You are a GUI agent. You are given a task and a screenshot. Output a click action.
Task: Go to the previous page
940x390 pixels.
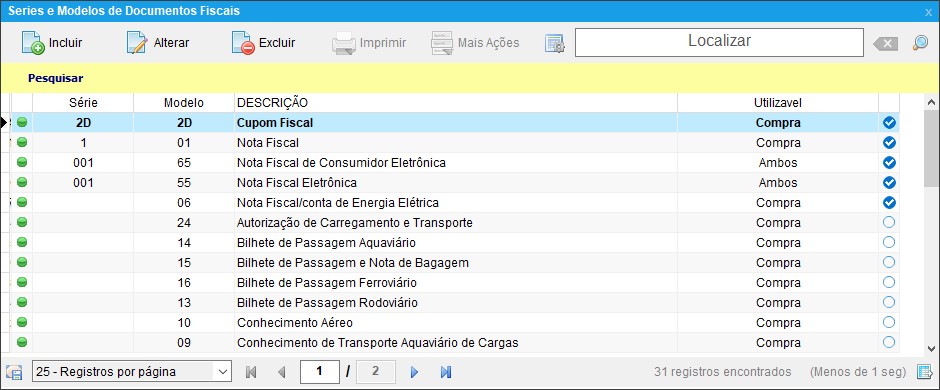pos(282,372)
